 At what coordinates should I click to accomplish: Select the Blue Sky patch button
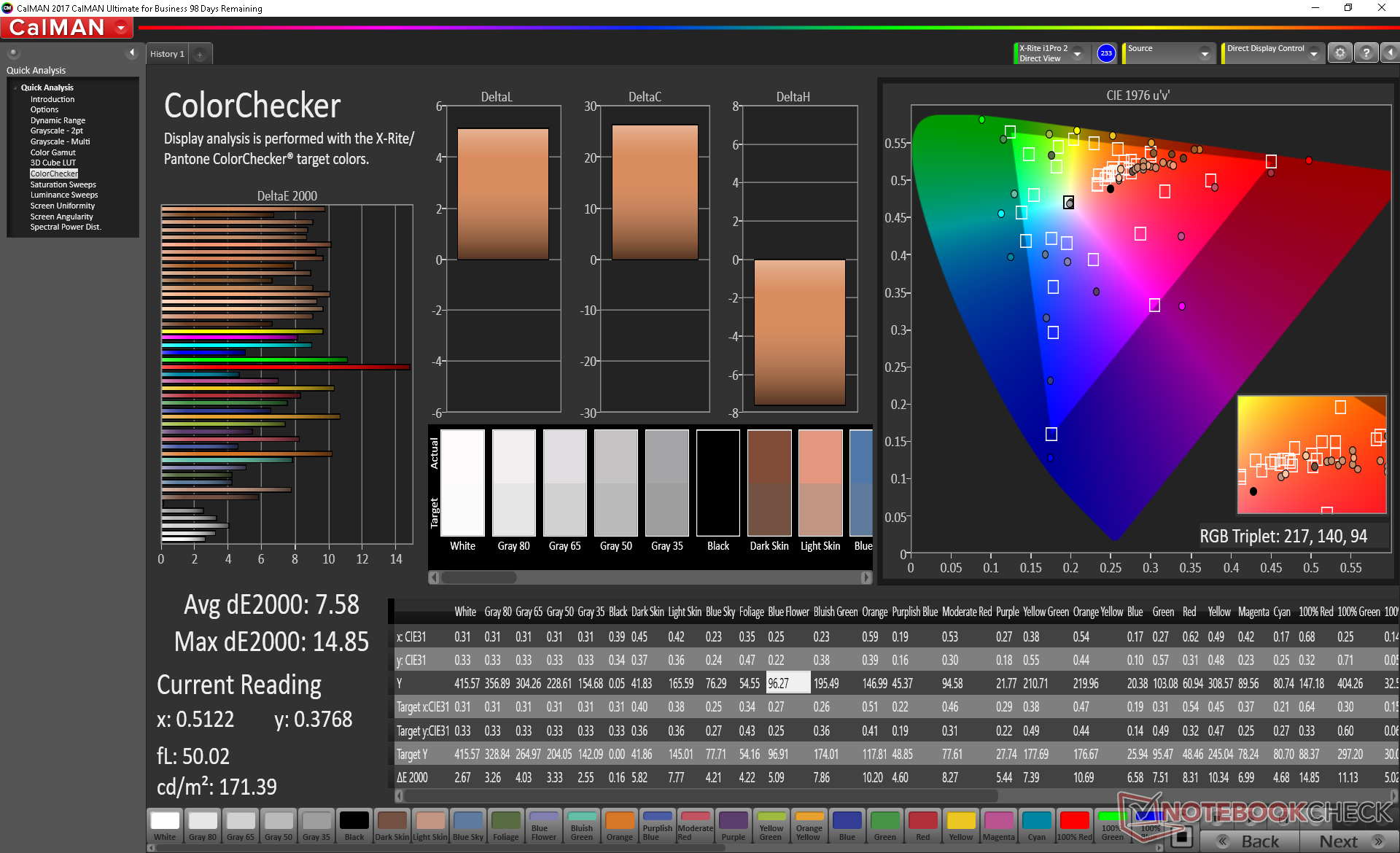pos(468,825)
